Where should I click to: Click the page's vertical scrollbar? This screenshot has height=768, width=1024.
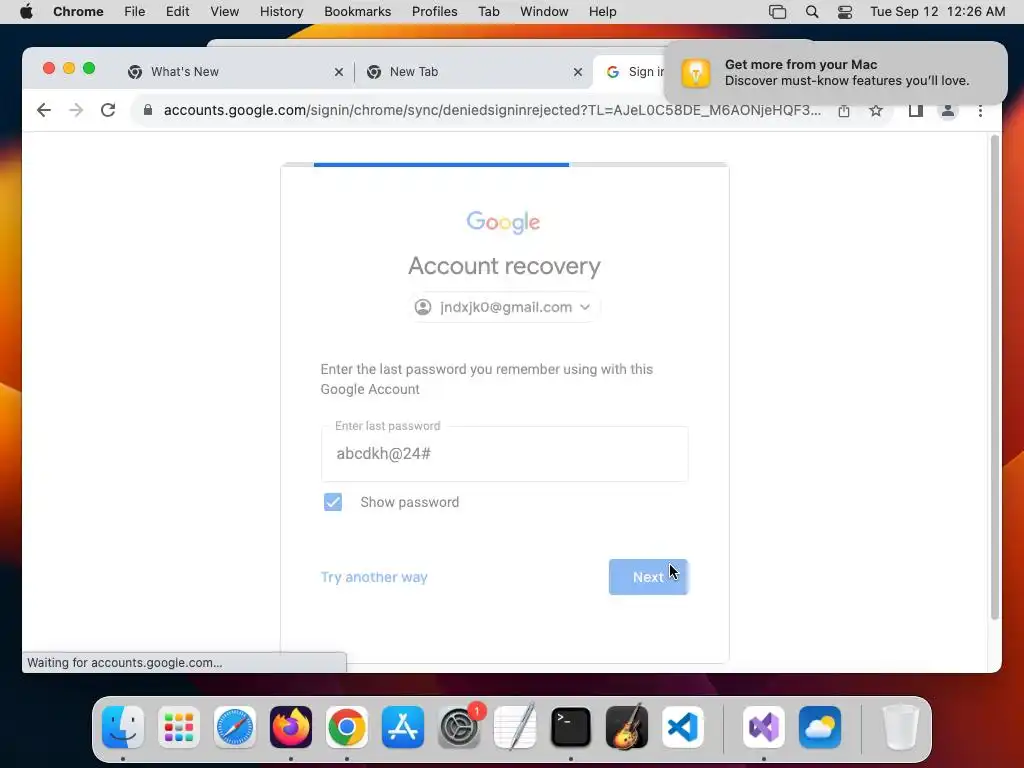tap(995, 377)
